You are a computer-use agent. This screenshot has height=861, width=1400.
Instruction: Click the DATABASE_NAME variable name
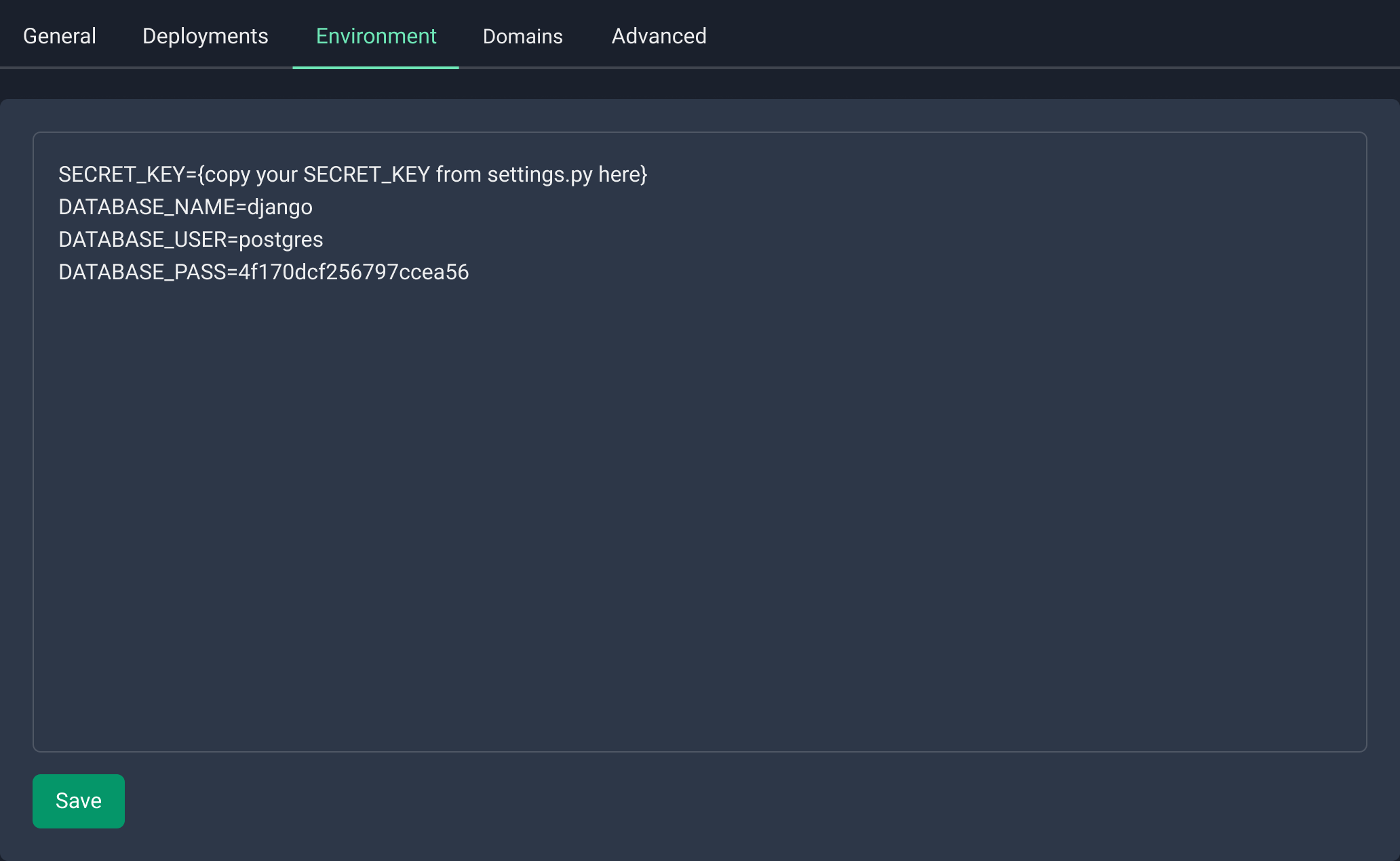pyautogui.click(x=147, y=207)
